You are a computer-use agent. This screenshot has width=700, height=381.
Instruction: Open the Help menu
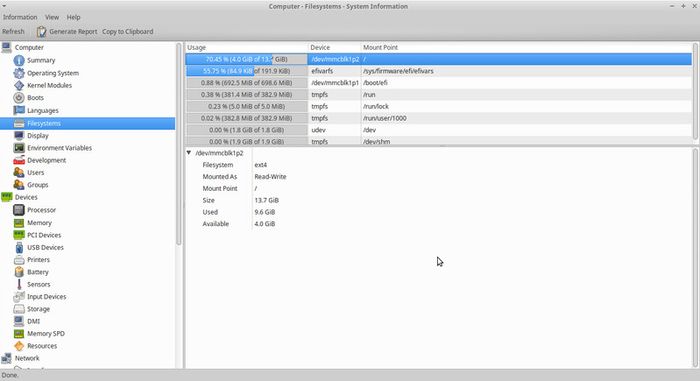tap(73, 17)
